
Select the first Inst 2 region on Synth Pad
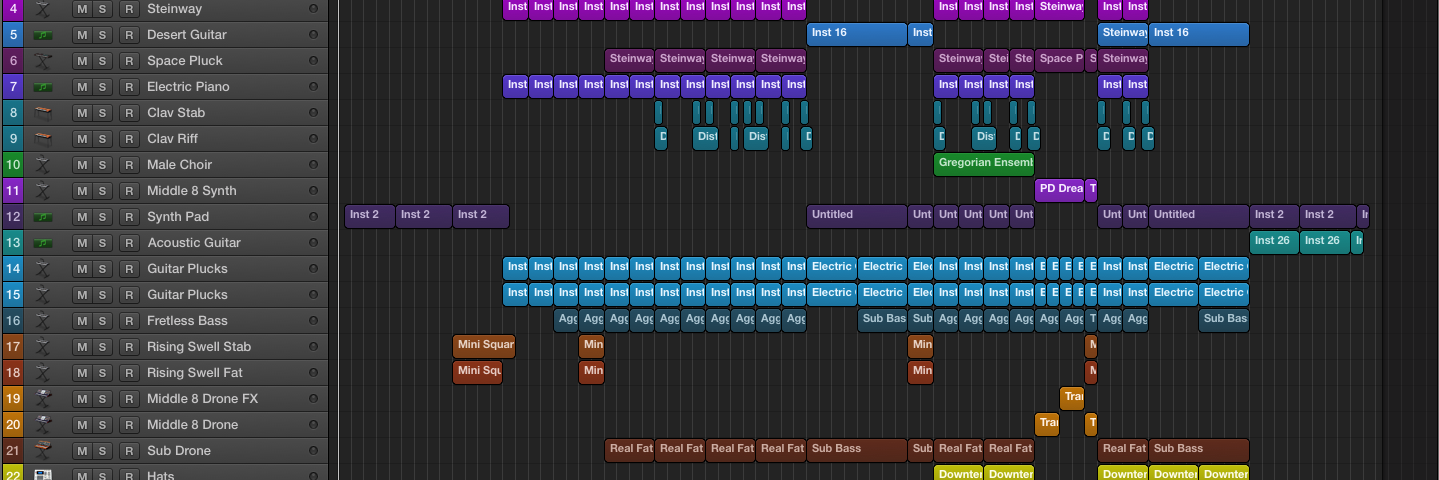(x=370, y=216)
